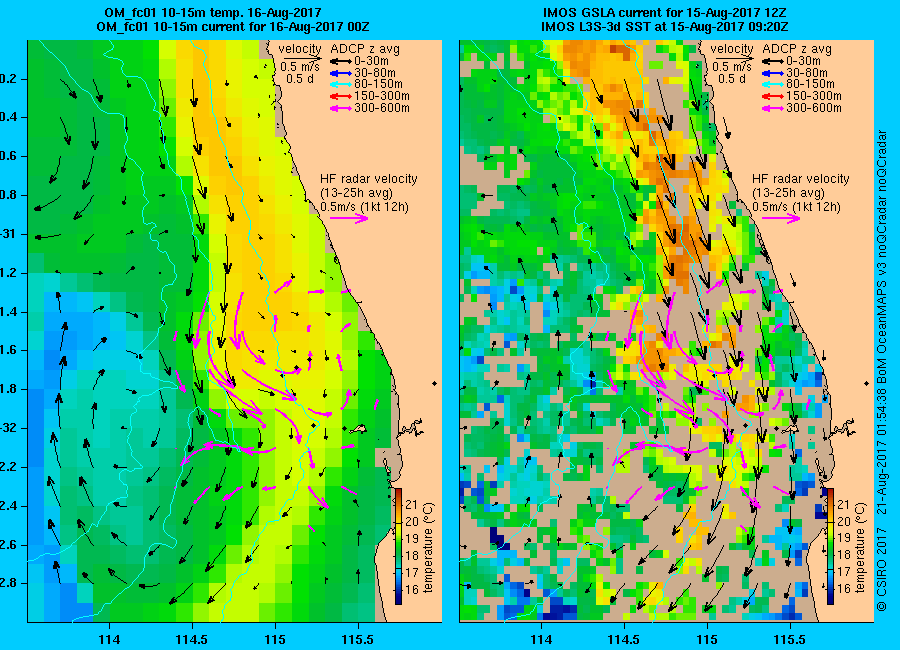Click the '300-600m' label in left legend
The height and width of the screenshot is (650, 900).
coord(382,108)
